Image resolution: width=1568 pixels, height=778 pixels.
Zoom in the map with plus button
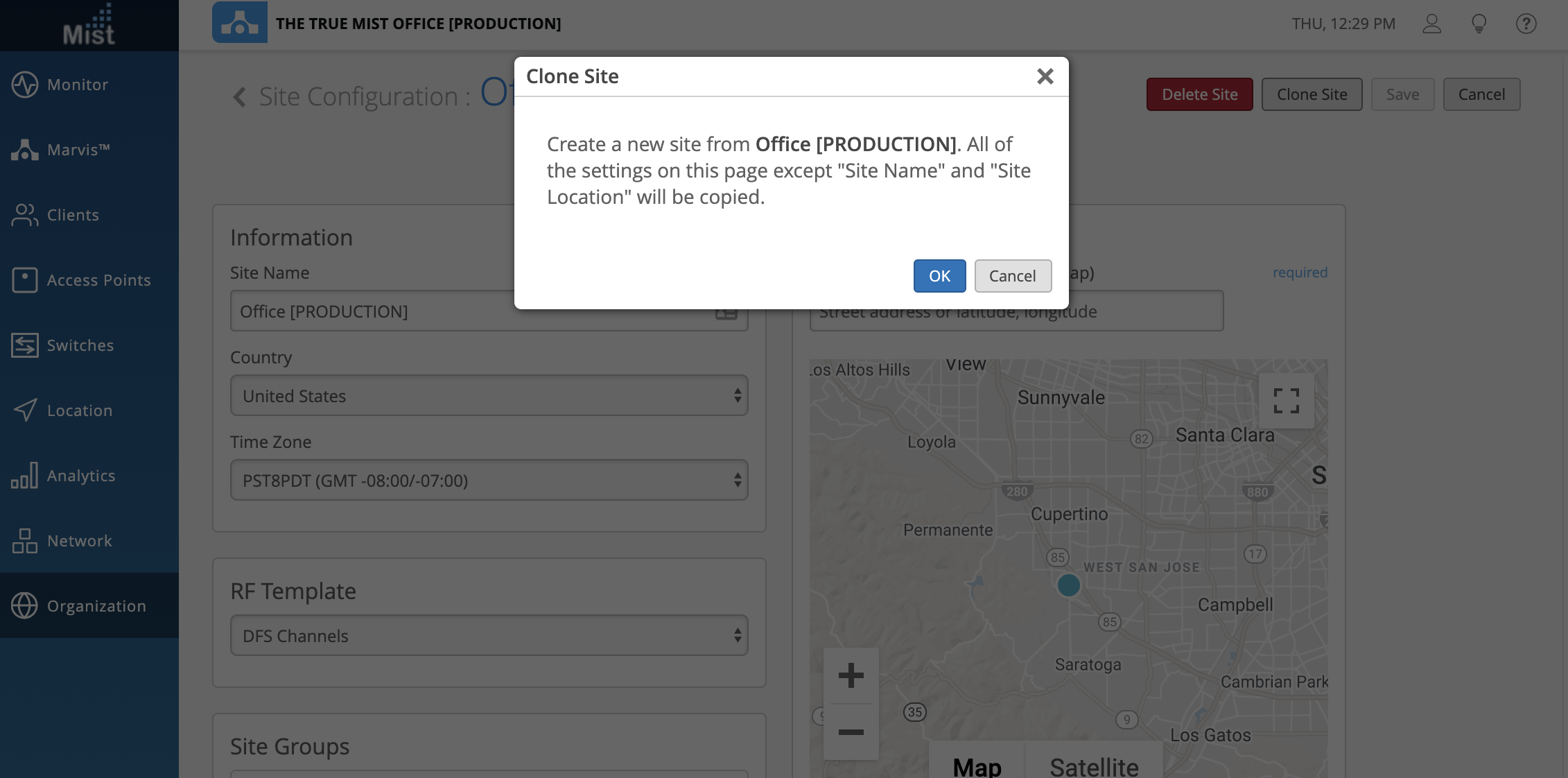coord(851,675)
